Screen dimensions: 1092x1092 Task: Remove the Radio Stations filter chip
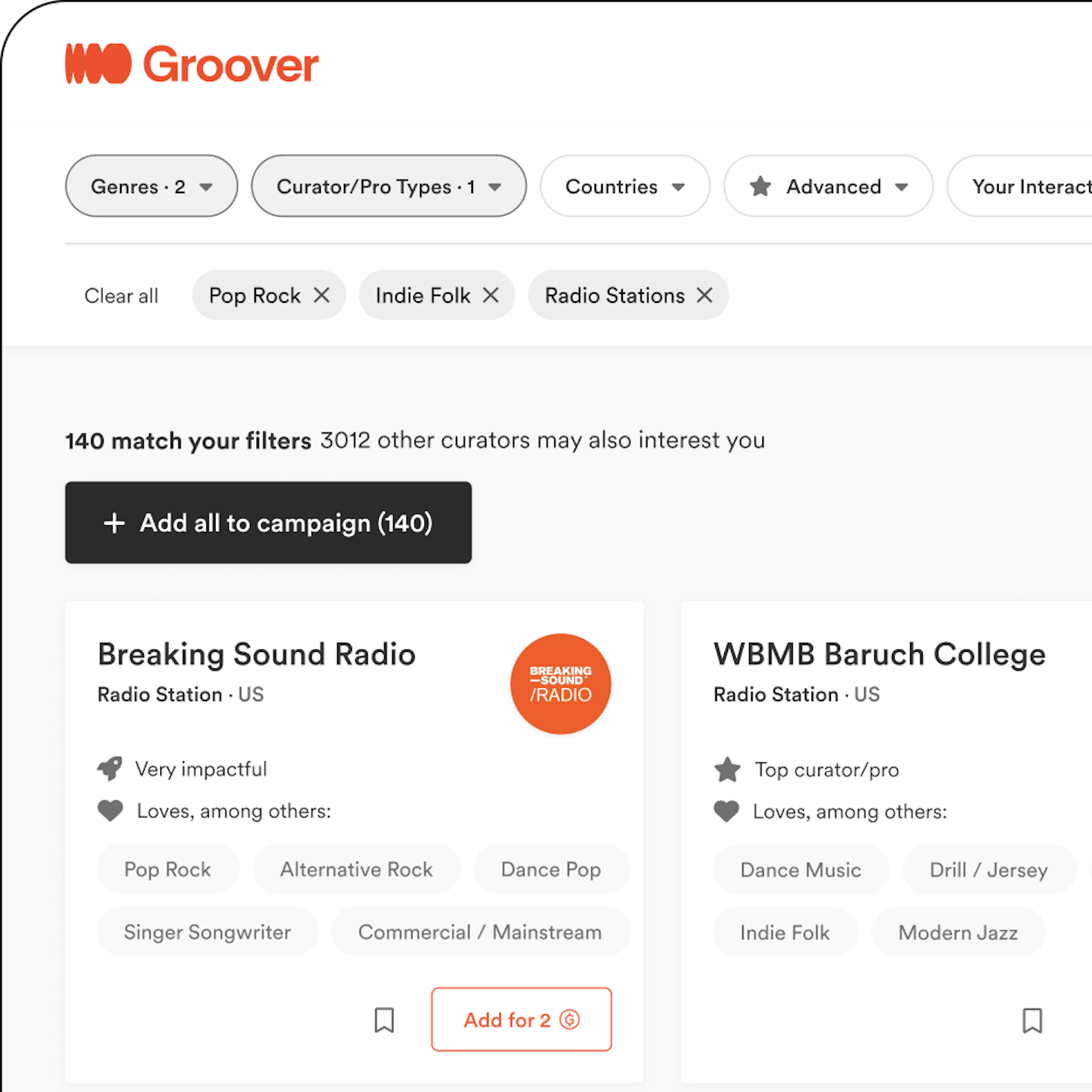coord(704,295)
